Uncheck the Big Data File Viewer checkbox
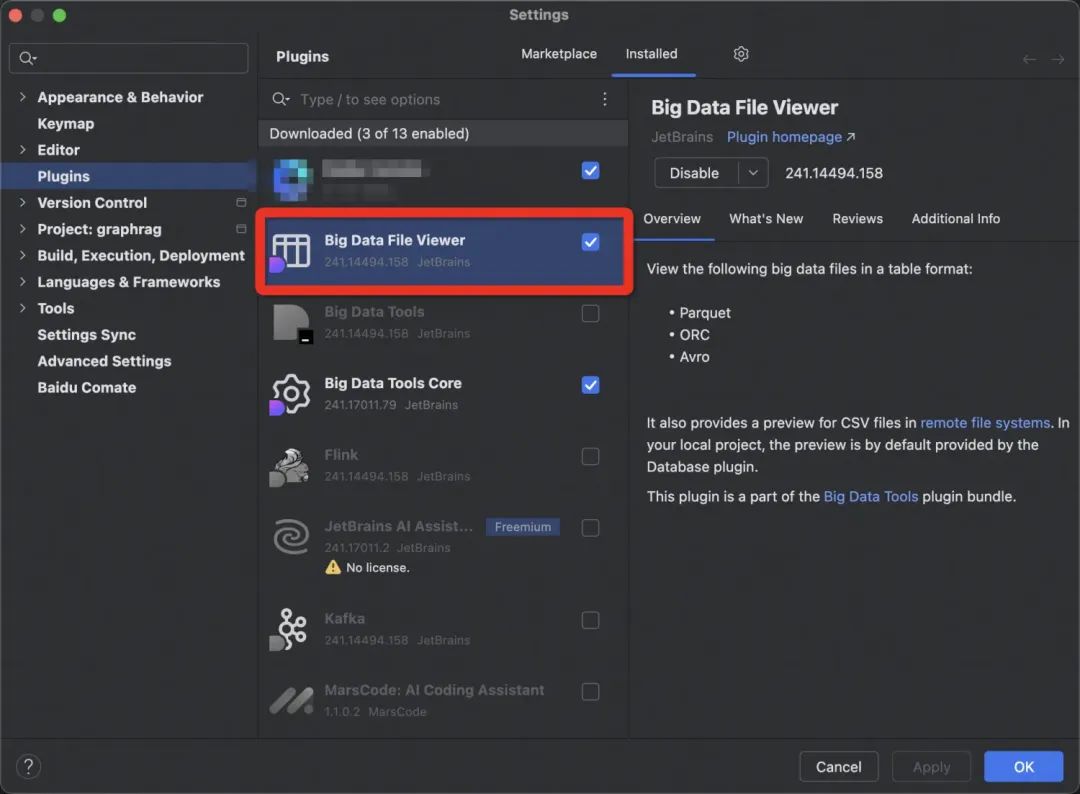 tap(590, 242)
